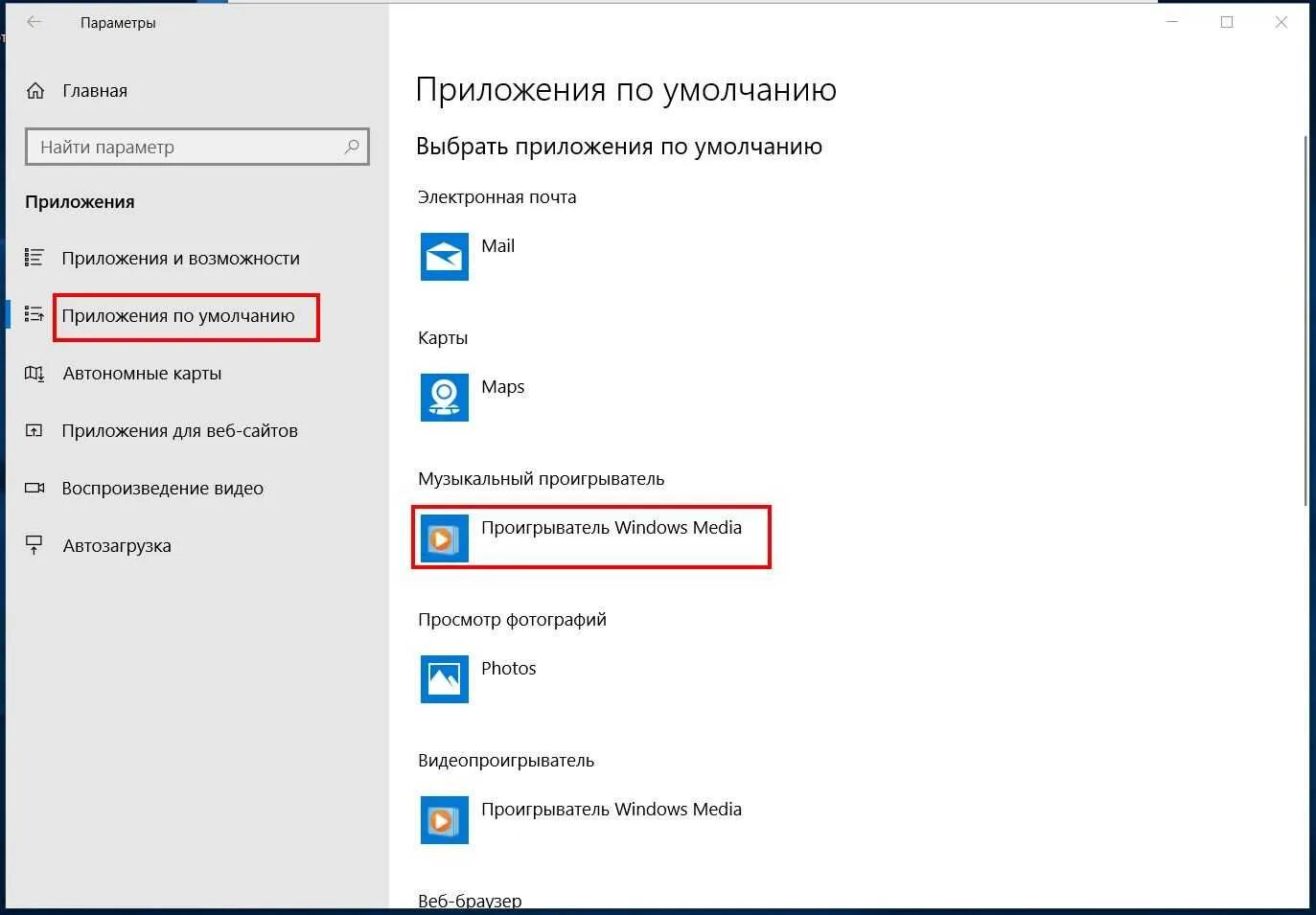
Task: Minimize the Параметры window
Action: (x=1172, y=22)
